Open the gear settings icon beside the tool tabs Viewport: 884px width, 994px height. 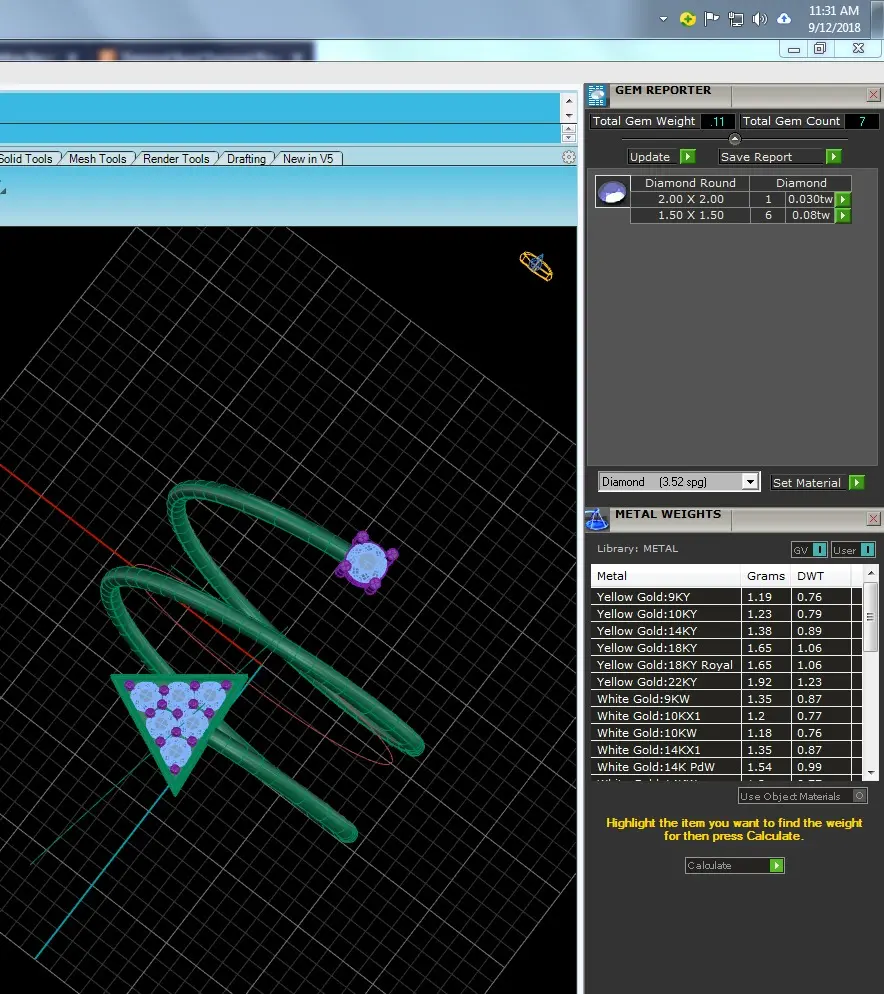point(569,157)
